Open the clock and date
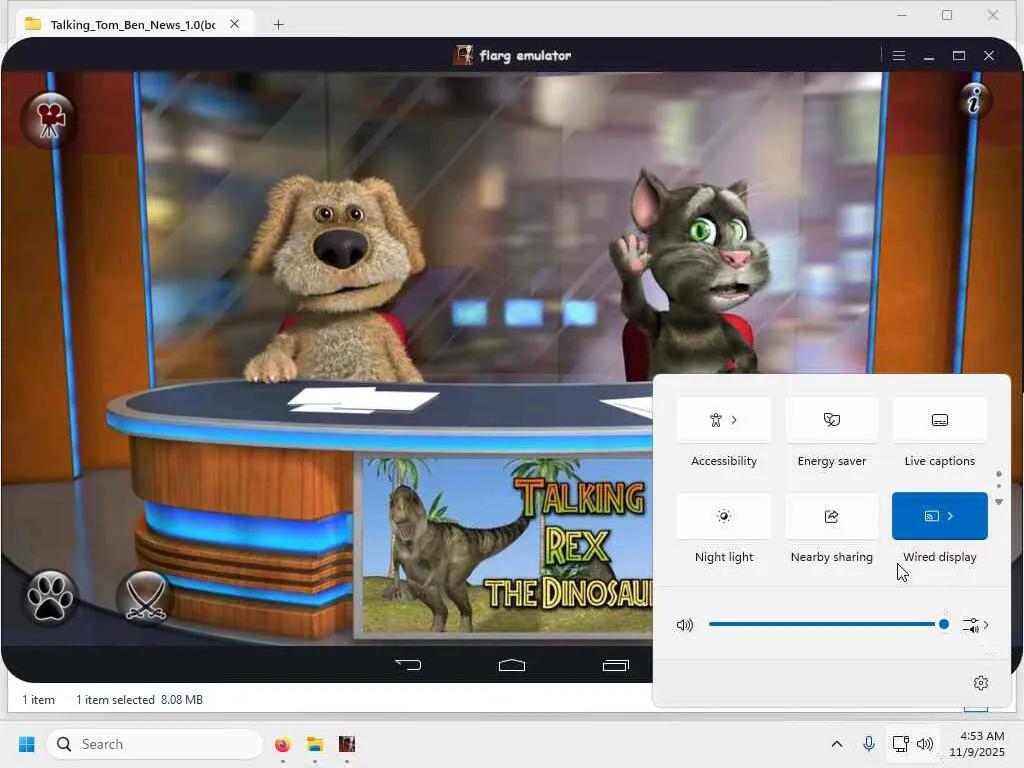The height and width of the screenshot is (768, 1024). coord(977,744)
